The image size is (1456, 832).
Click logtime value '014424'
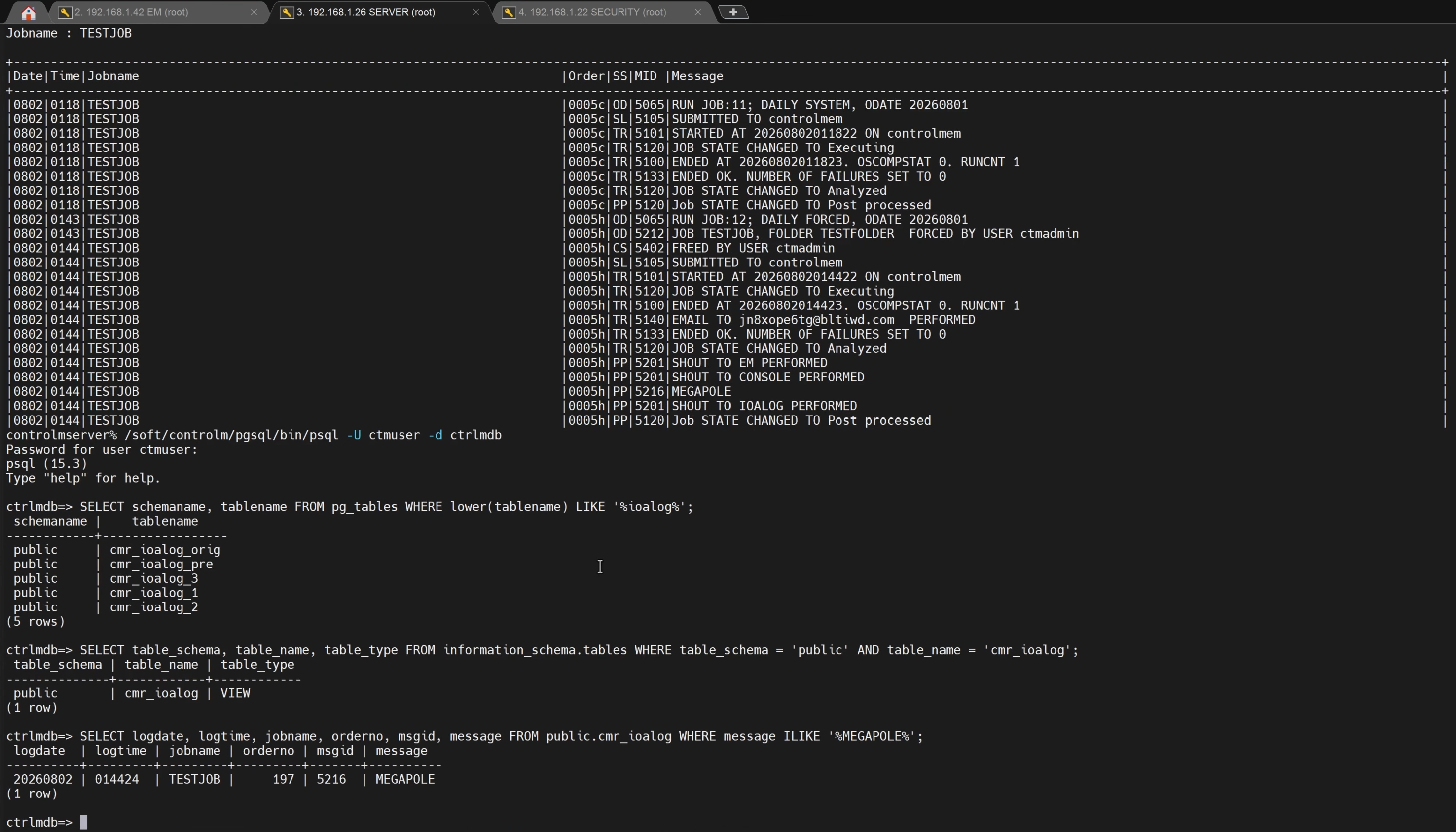(x=117, y=779)
